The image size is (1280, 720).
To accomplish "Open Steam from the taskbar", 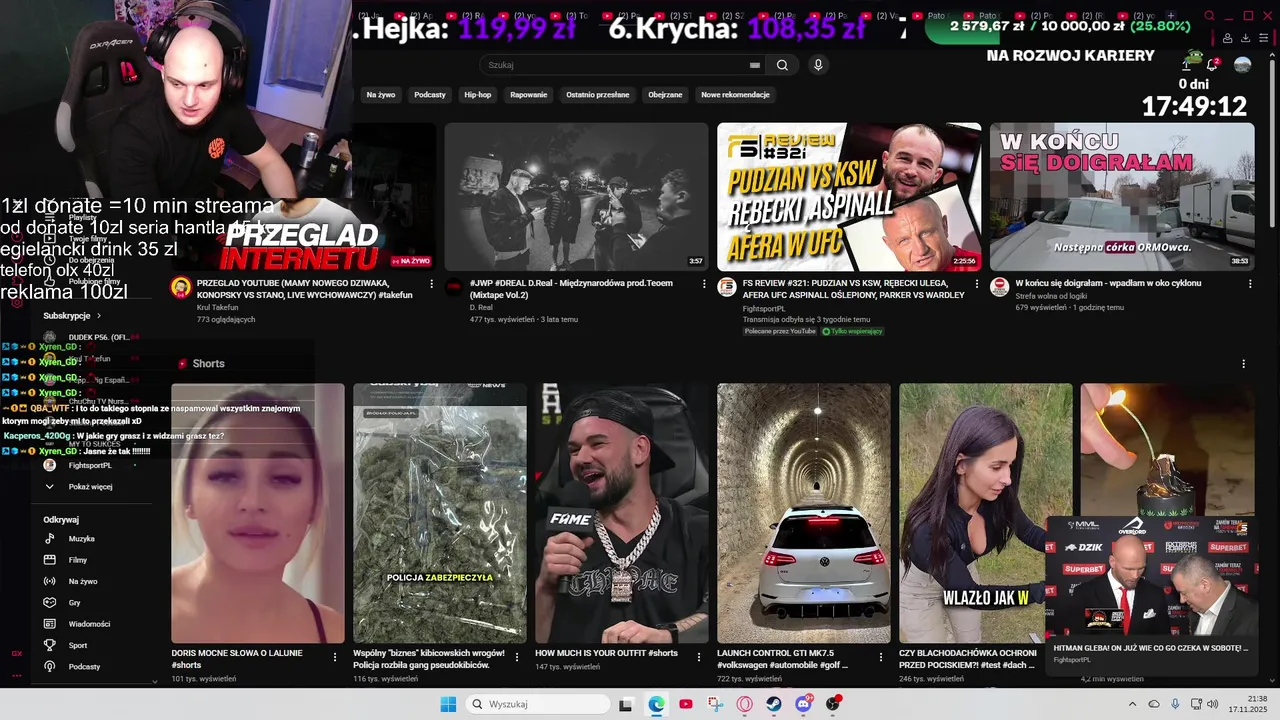I will [774, 704].
